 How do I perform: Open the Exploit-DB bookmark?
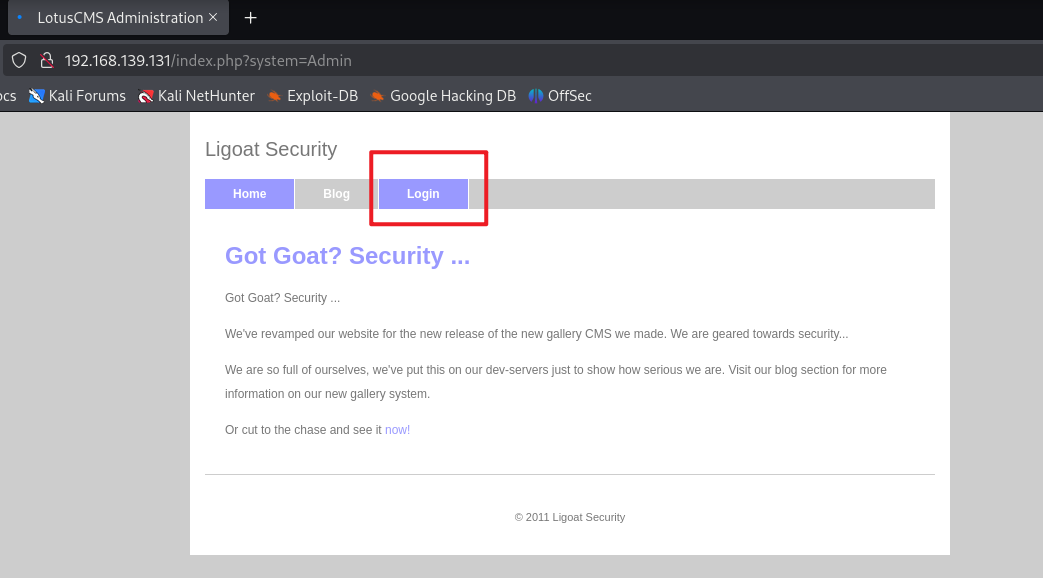click(313, 96)
